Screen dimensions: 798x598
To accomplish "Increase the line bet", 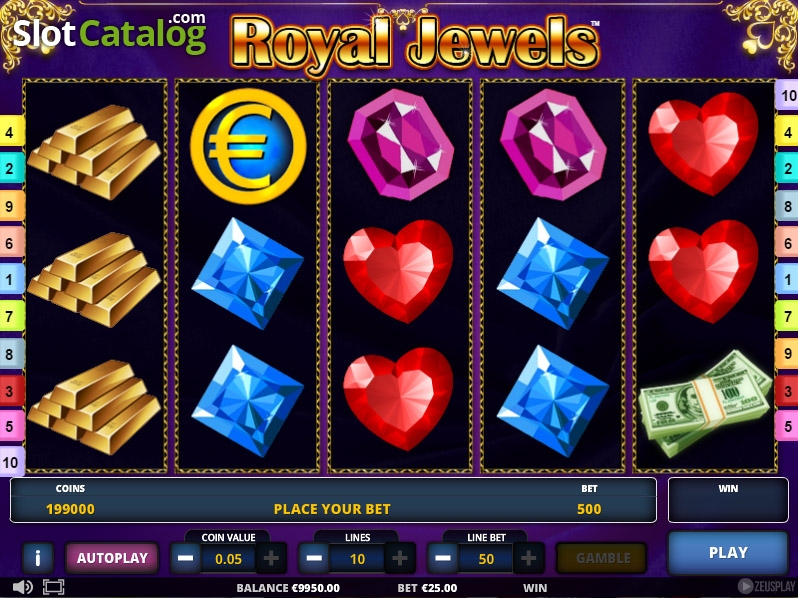I will [x=528, y=558].
